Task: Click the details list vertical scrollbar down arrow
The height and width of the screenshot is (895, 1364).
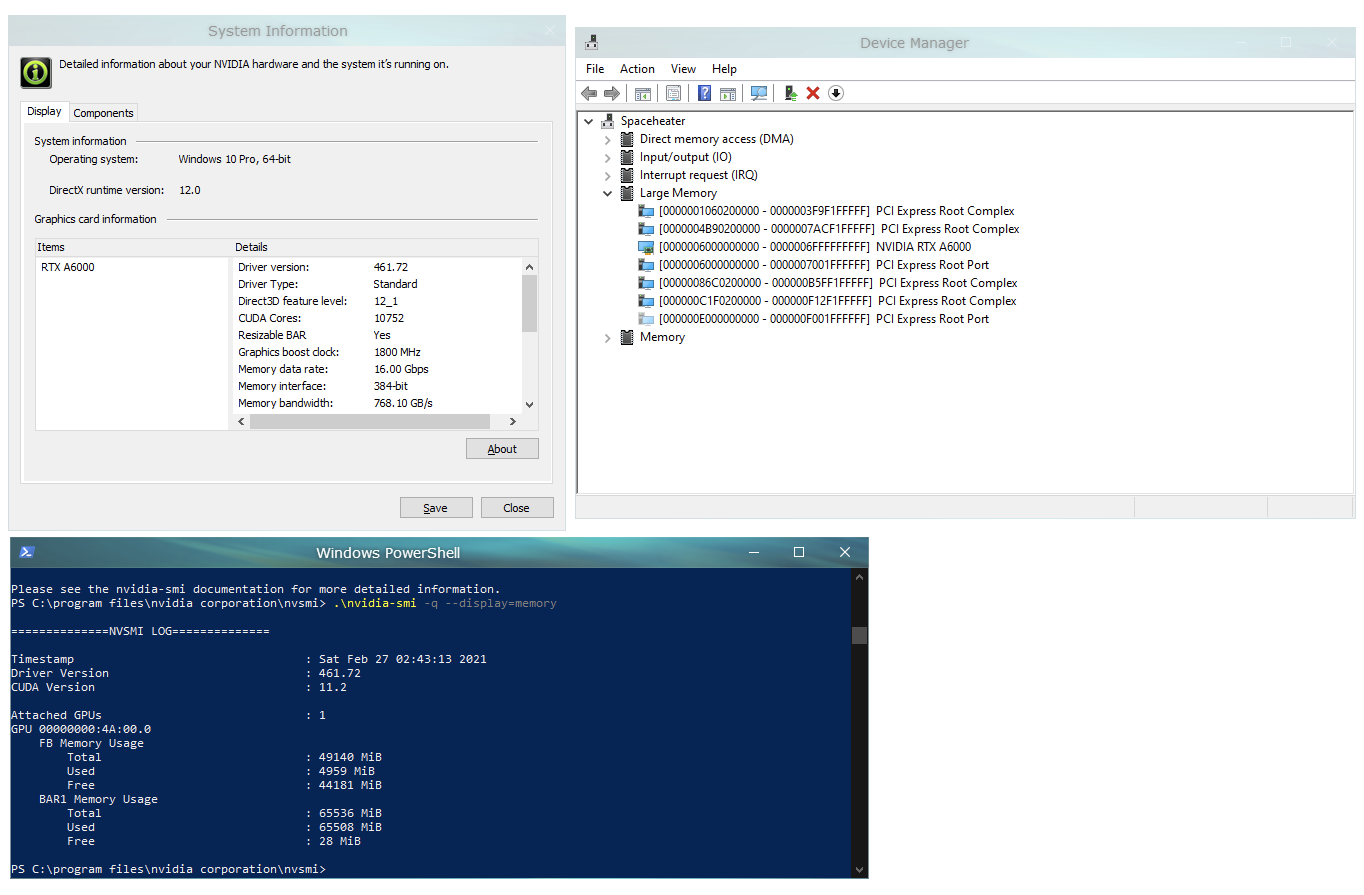Action: point(530,405)
